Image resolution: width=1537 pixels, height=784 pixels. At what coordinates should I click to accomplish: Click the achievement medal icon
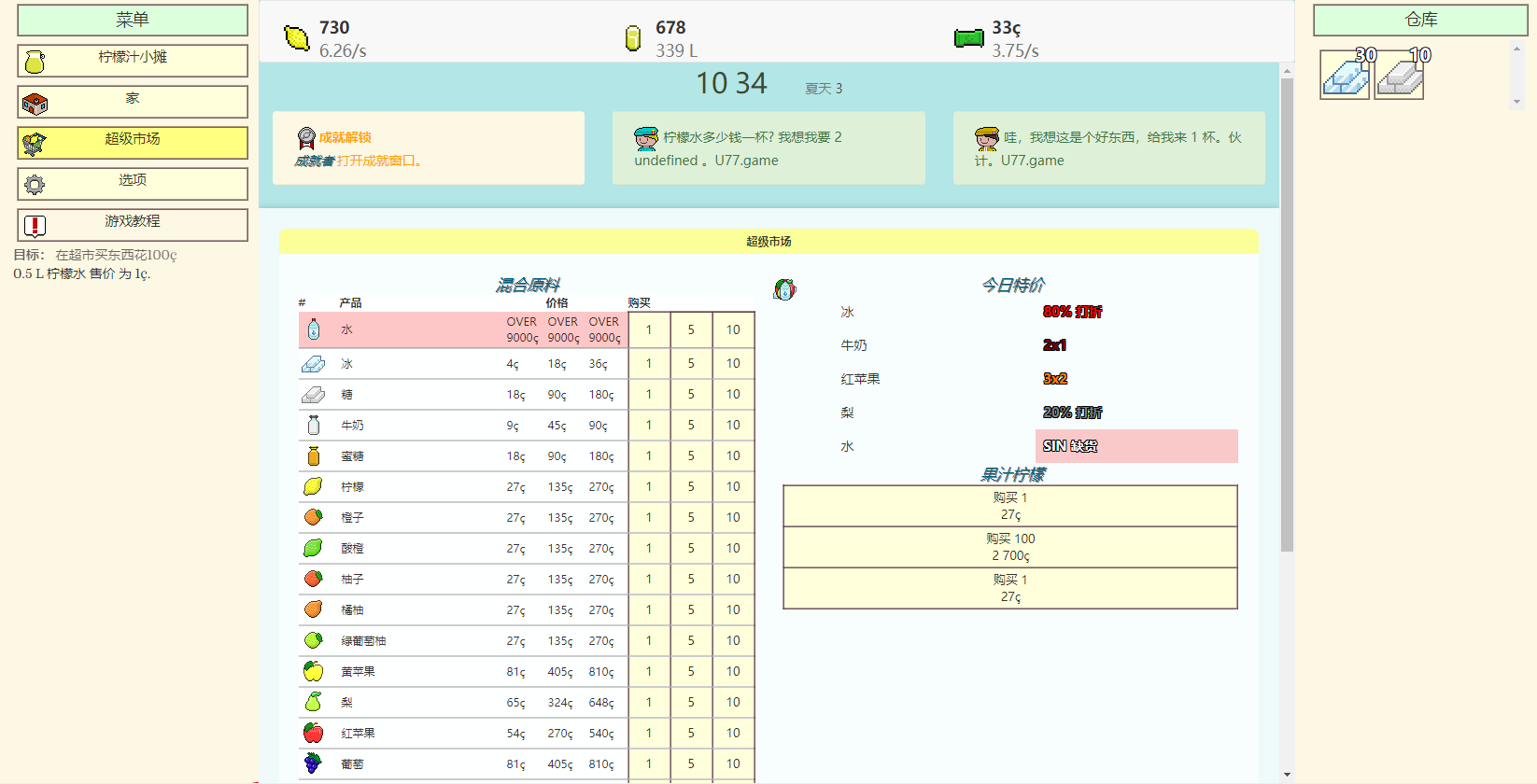(x=306, y=138)
